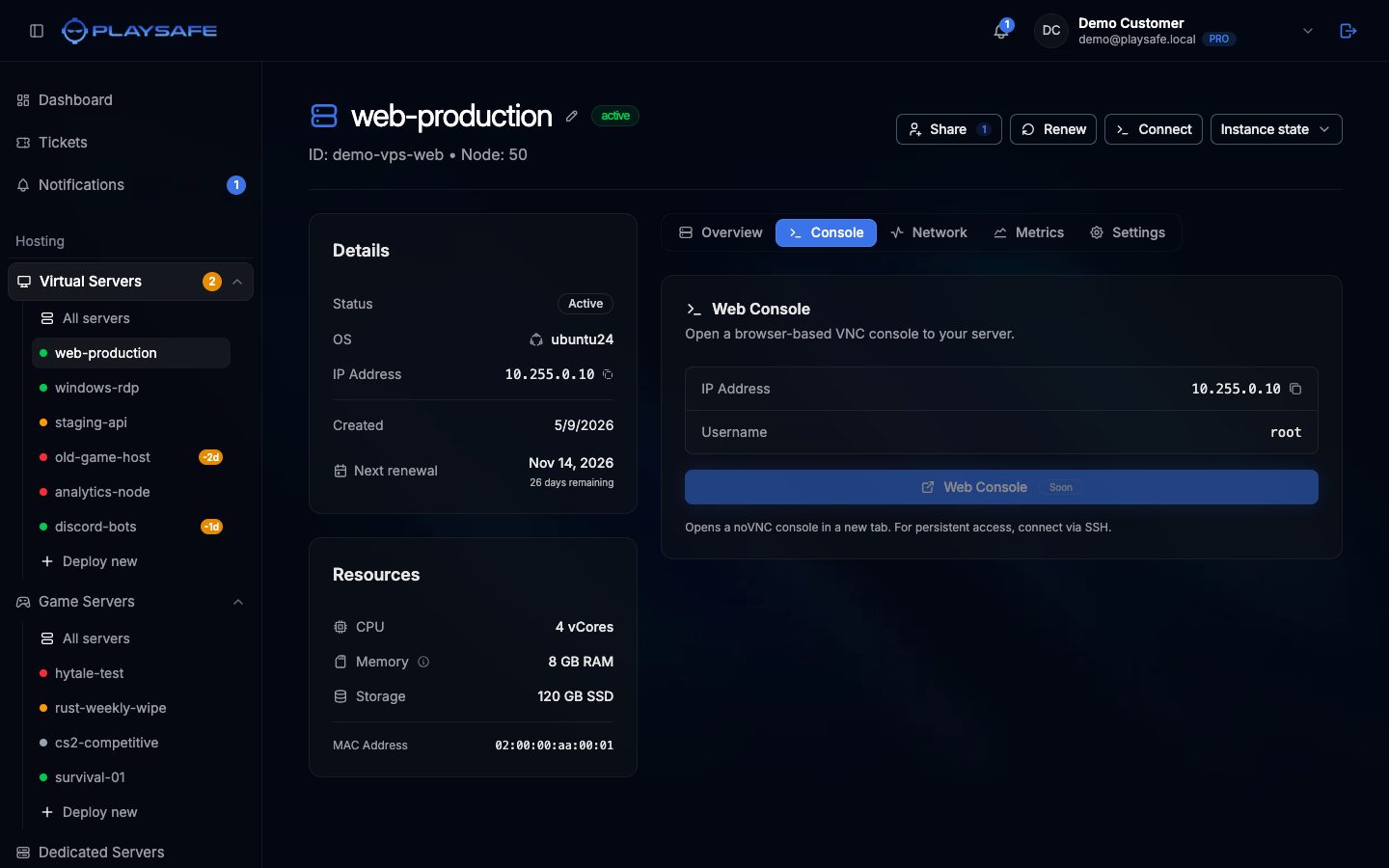This screenshot has width=1389, height=868.
Task: Open Notifications in sidebar
Action: (130, 185)
